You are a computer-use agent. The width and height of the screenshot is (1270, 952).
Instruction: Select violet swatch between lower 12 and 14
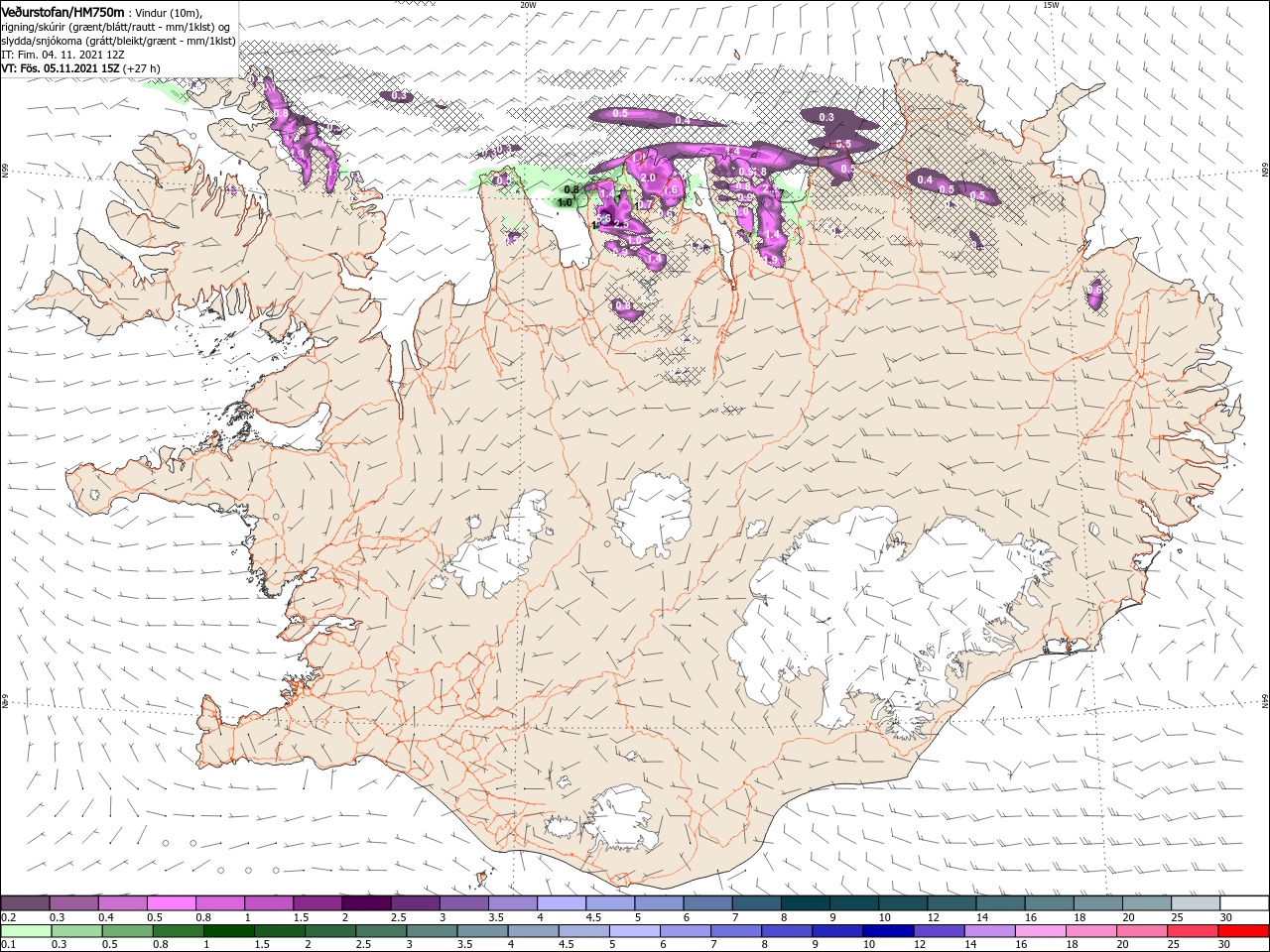click(x=938, y=931)
